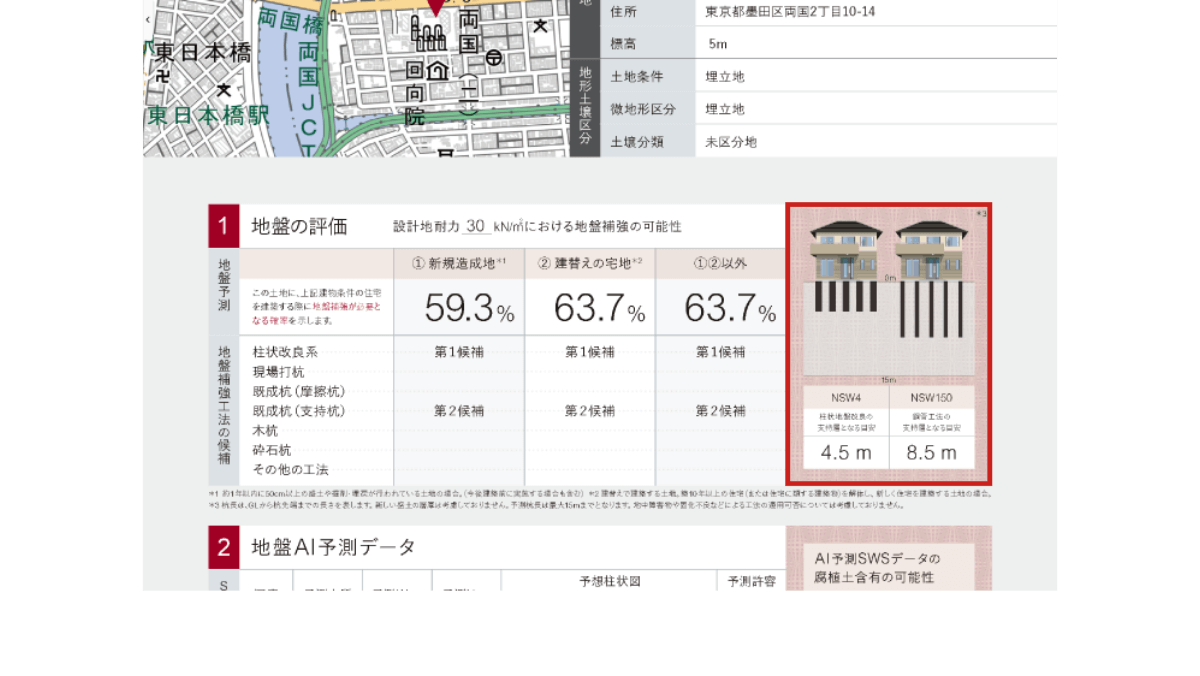Click the 4.5 m support layer depth
This screenshot has width=1200, height=676.
(846, 452)
